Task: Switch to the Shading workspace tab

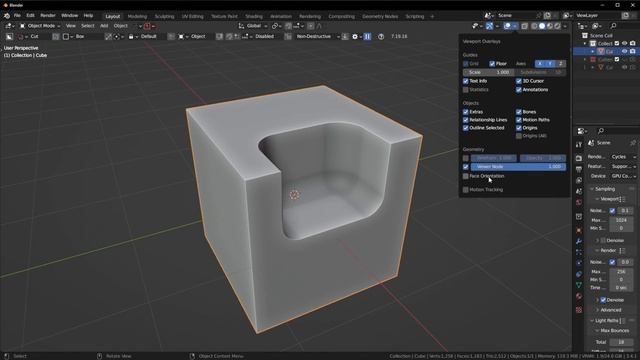Action: [x=253, y=16]
